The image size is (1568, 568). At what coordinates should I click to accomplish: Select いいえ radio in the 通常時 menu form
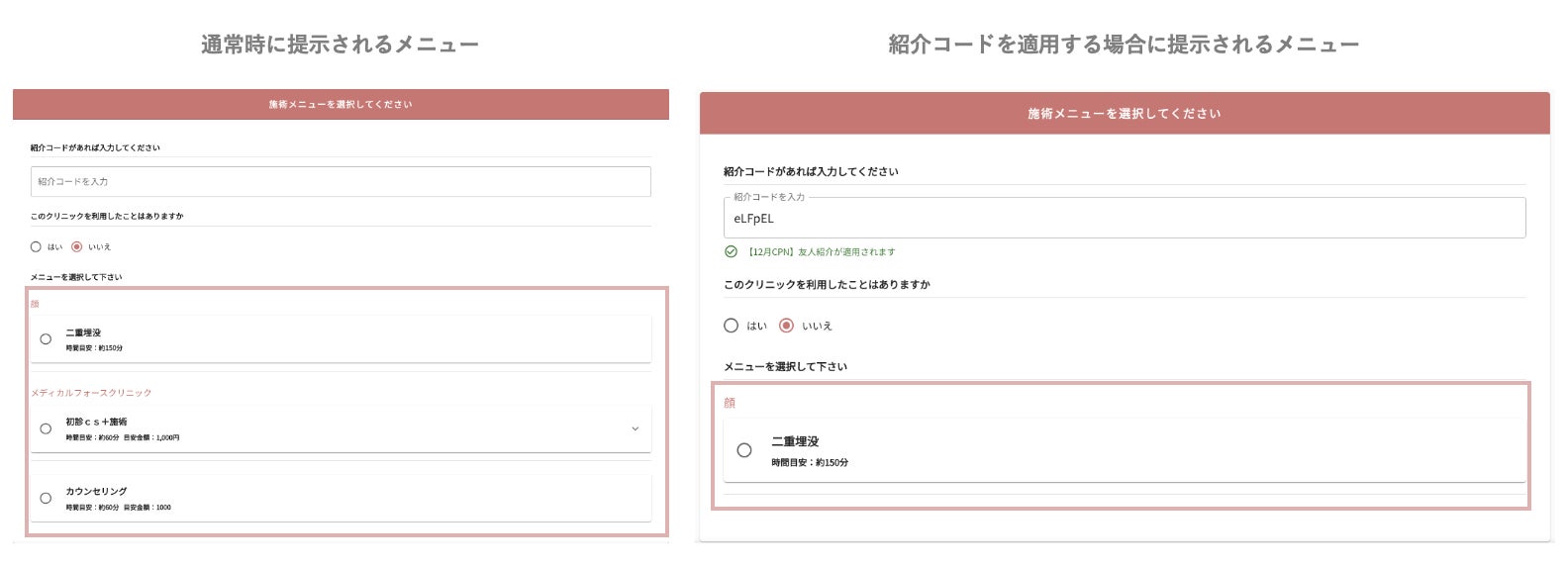[76, 246]
